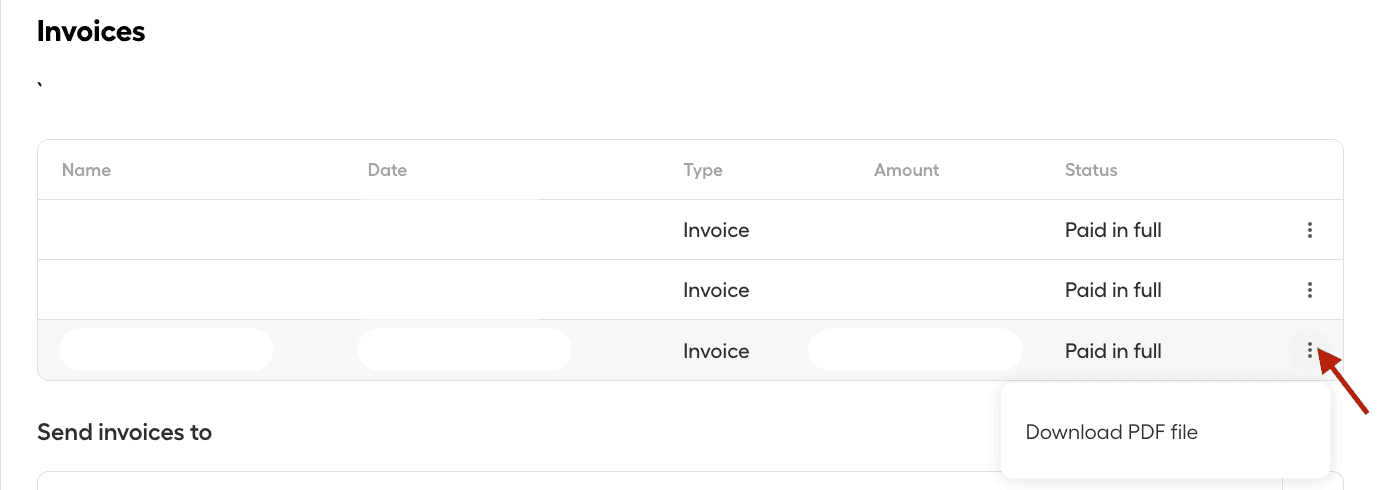Click the Amount column header
The image size is (1386, 490).
pos(906,170)
